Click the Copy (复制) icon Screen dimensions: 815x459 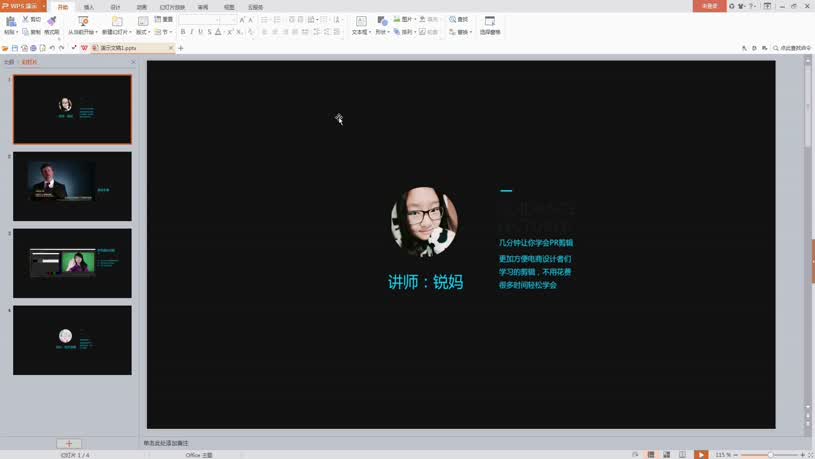pyautogui.click(x=25, y=32)
